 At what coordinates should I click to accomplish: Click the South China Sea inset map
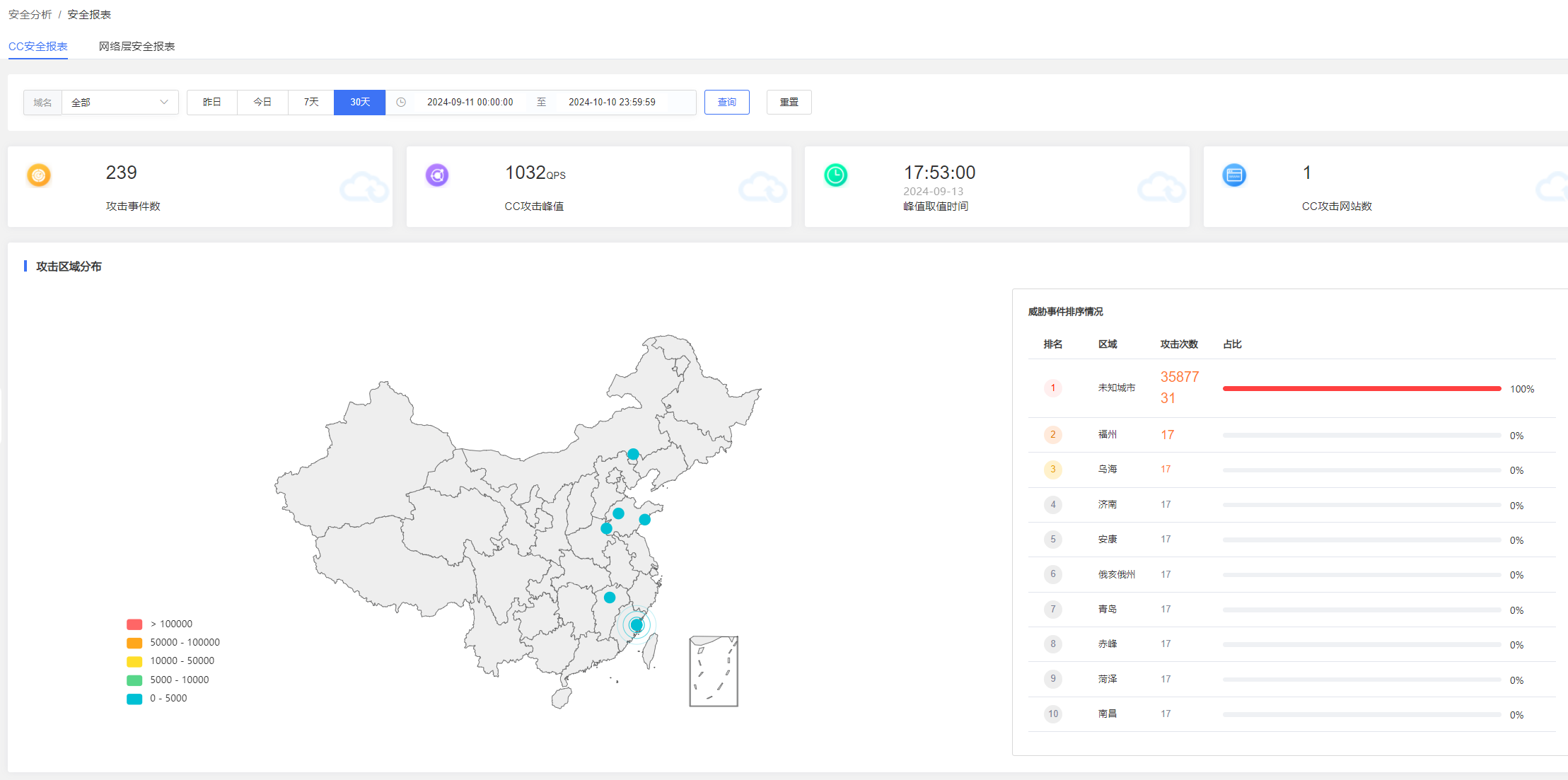click(714, 671)
